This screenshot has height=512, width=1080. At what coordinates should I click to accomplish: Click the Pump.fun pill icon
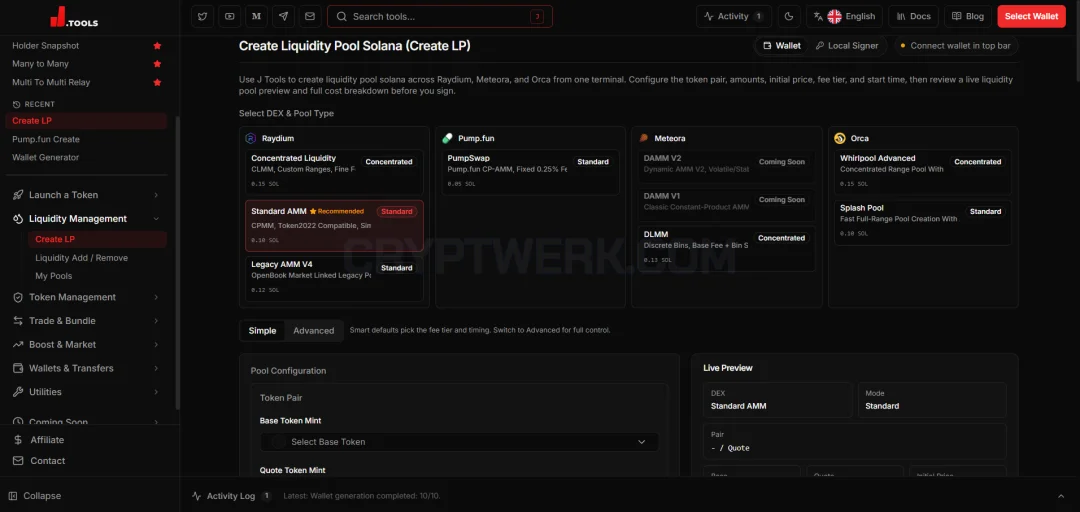pyautogui.click(x=447, y=138)
